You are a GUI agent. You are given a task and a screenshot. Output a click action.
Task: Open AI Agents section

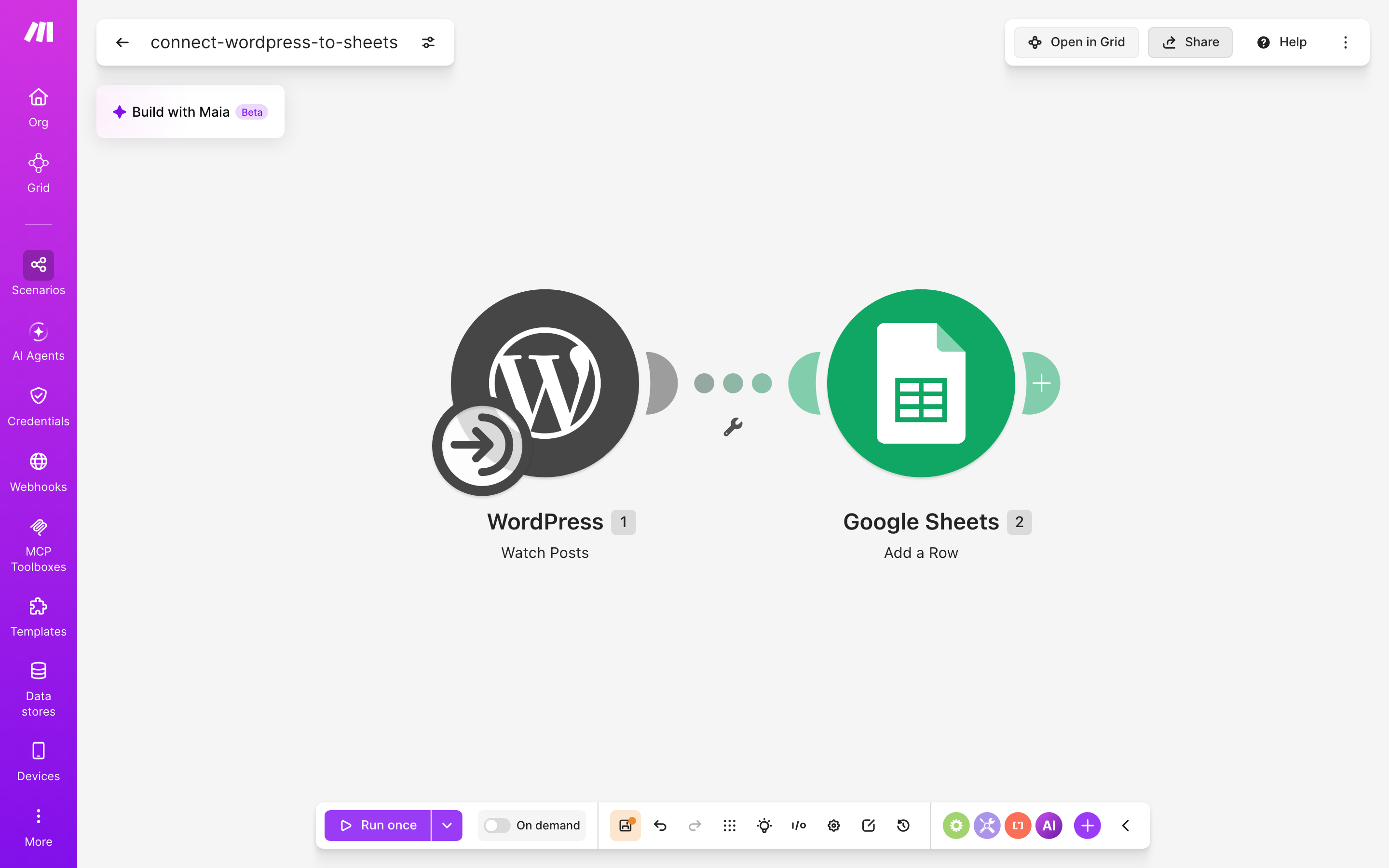click(x=39, y=341)
